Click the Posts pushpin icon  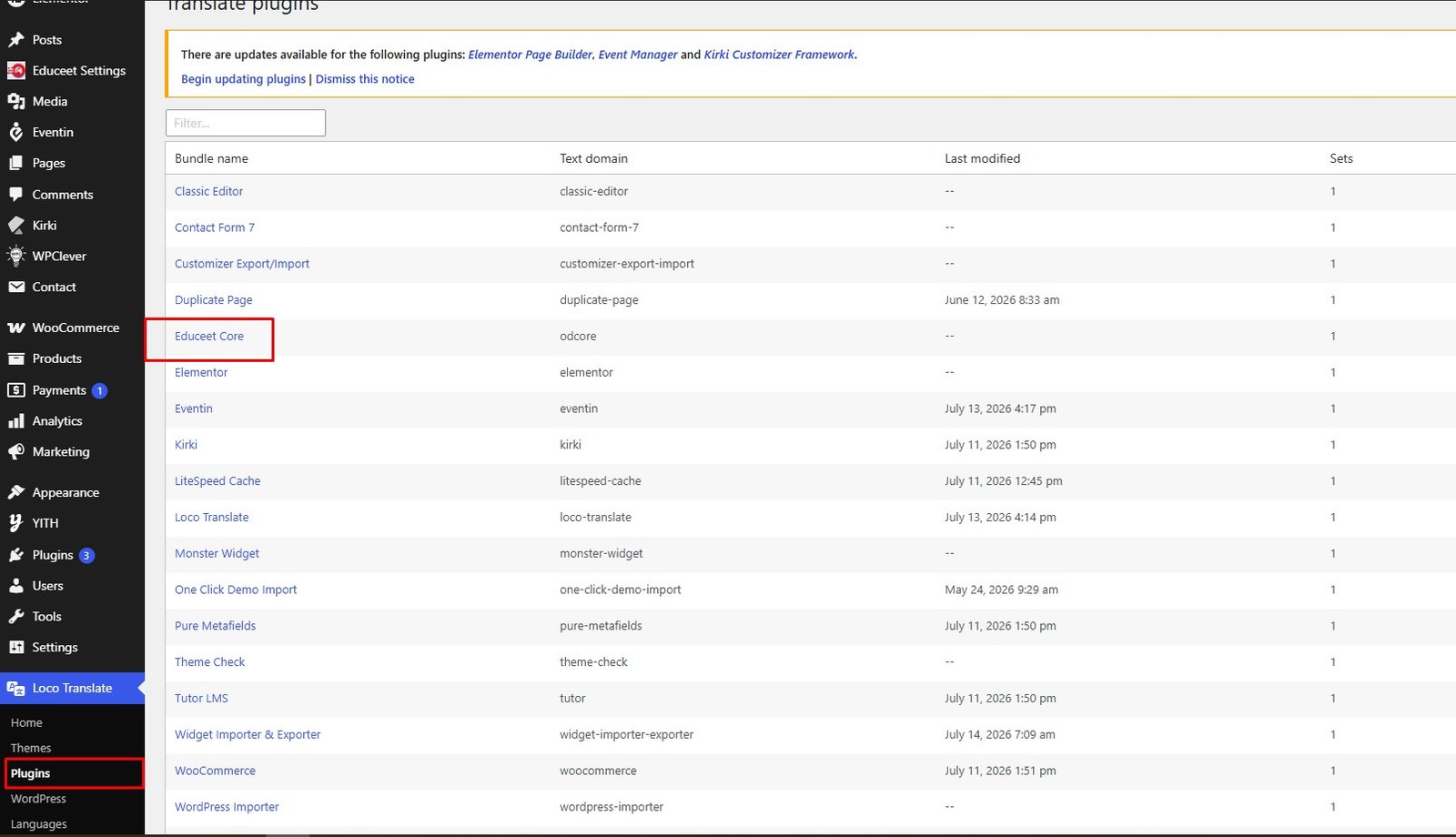[15, 40]
